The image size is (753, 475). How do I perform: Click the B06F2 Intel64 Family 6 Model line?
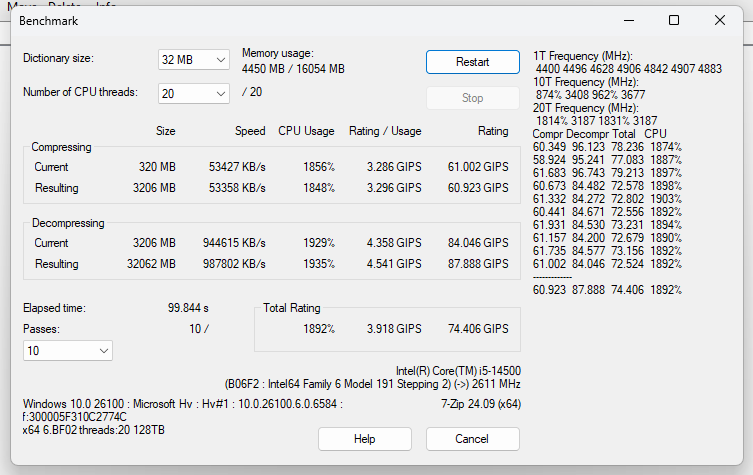click(x=373, y=384)
